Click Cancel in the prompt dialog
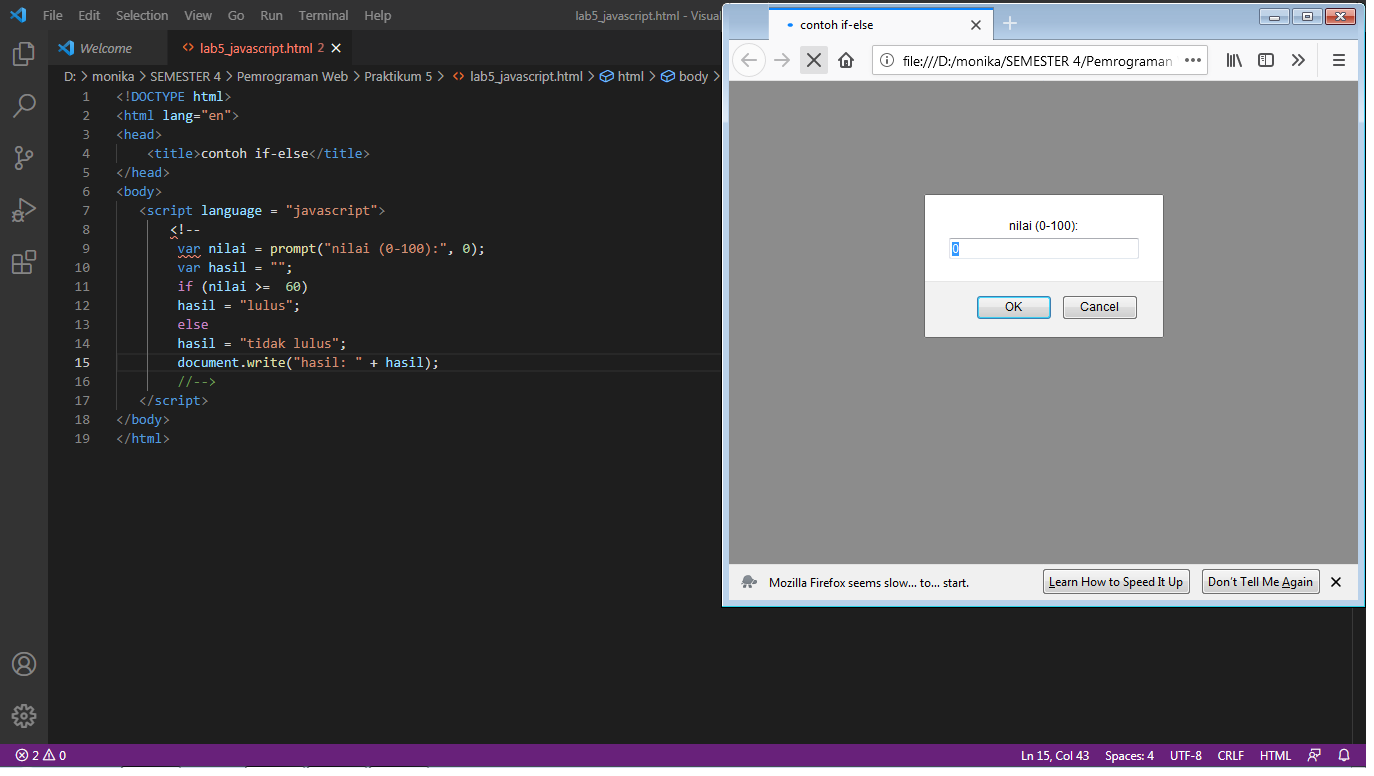 tap(1099, 307)
